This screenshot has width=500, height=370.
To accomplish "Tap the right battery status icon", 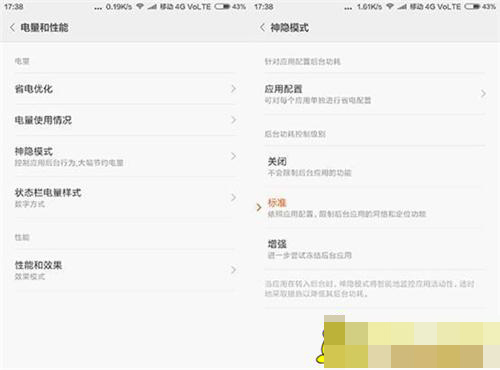I will pyautogui.click(x=472, y=7).
